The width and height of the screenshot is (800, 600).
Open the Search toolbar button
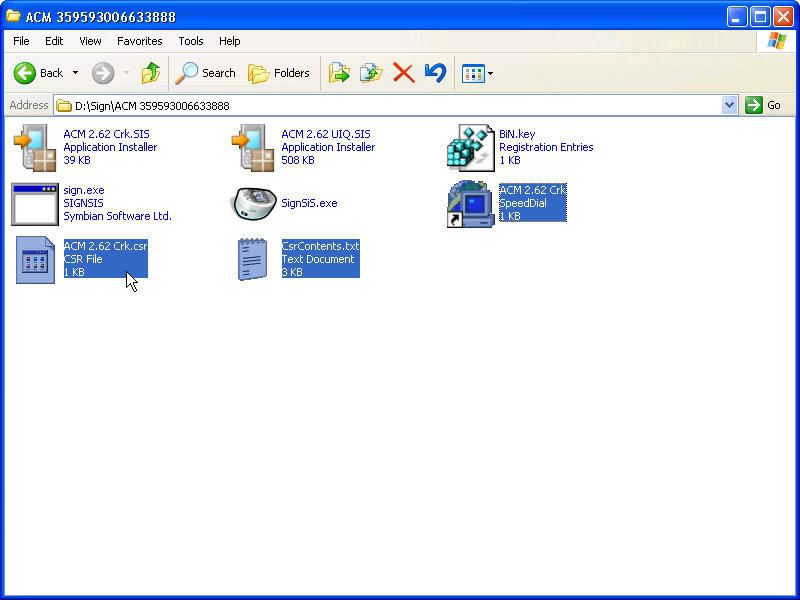(x=206, y=73)
